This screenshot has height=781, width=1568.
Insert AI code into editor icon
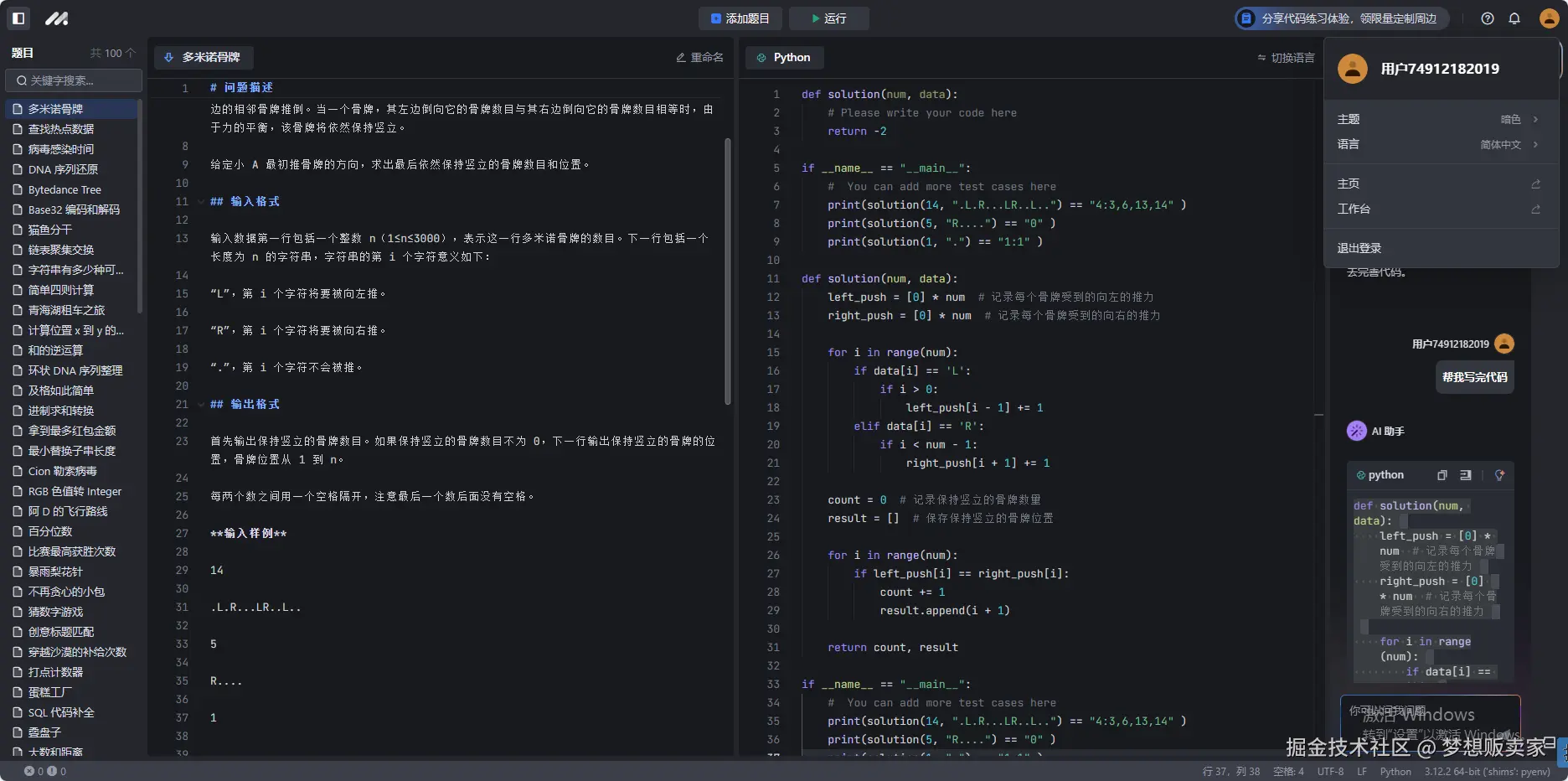[1465, 475]
